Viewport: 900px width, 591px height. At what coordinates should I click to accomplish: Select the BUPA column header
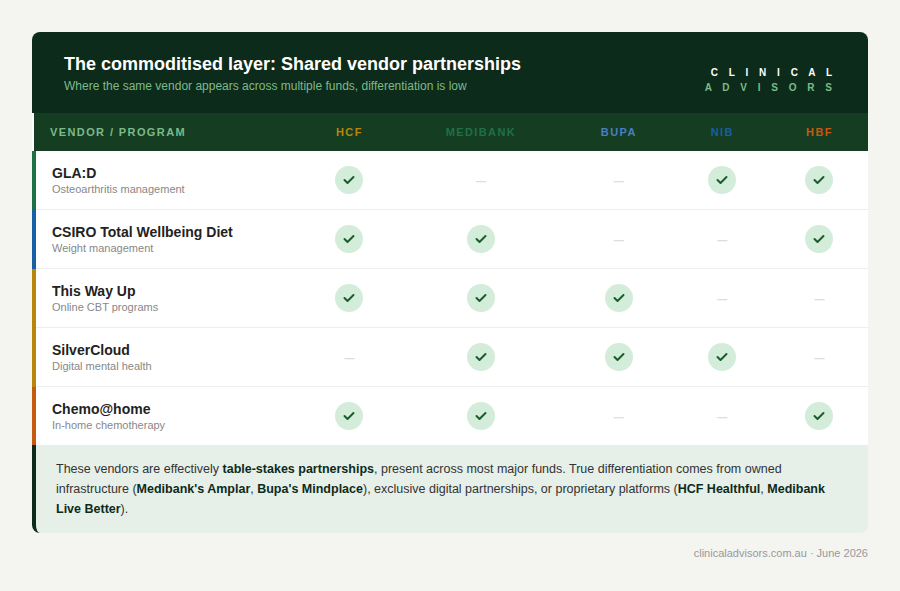[618, 133]
